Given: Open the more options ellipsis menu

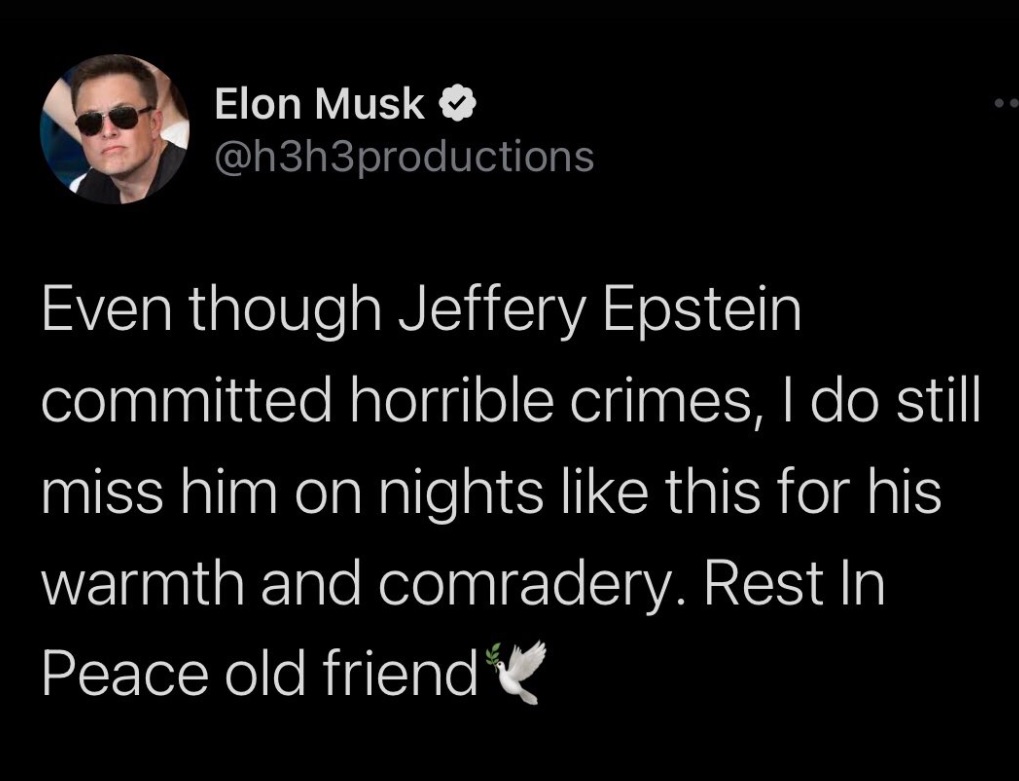Looking at the screenshot, I should [1006, 103].
